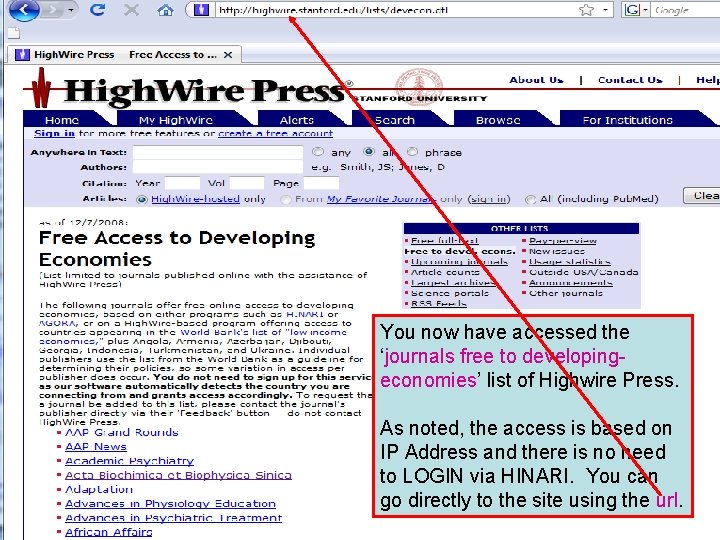Open New issues in Other Lists
The height and width of the screenshot is (540, 720).
557,251
